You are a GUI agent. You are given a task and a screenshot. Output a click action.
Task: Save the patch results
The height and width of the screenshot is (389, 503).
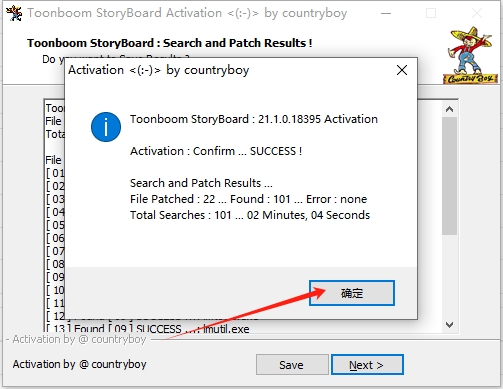tap(292, 365)
